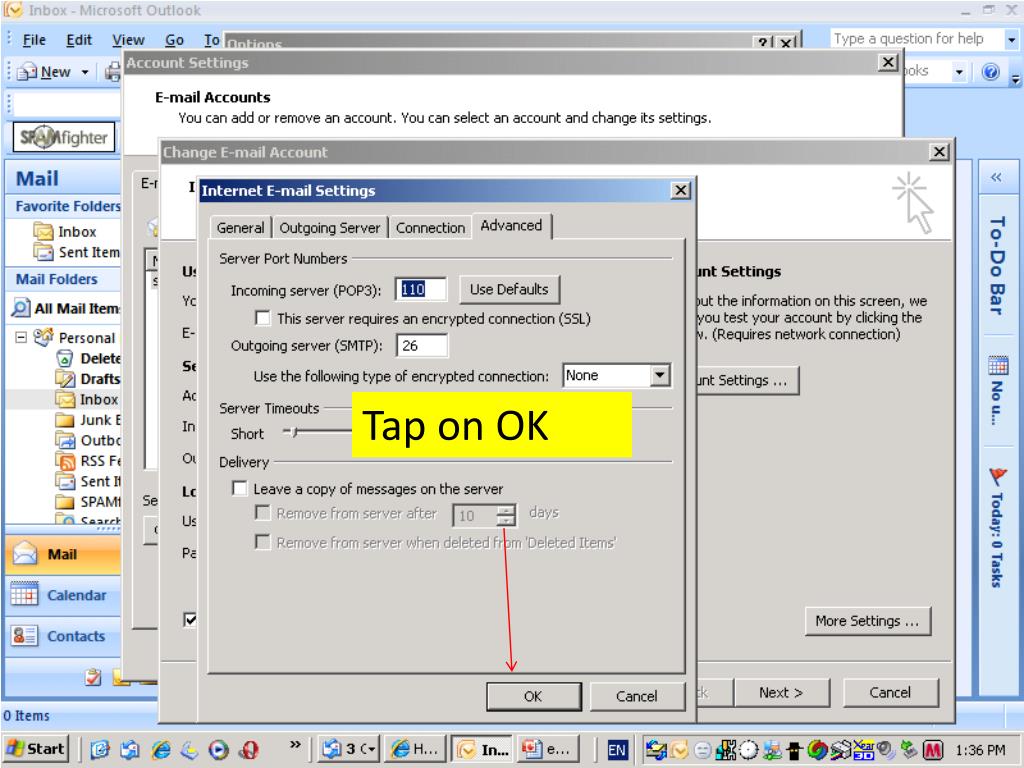
Task: Adjust the Server Timeouts slider
Action: click(x=295, y=432)
